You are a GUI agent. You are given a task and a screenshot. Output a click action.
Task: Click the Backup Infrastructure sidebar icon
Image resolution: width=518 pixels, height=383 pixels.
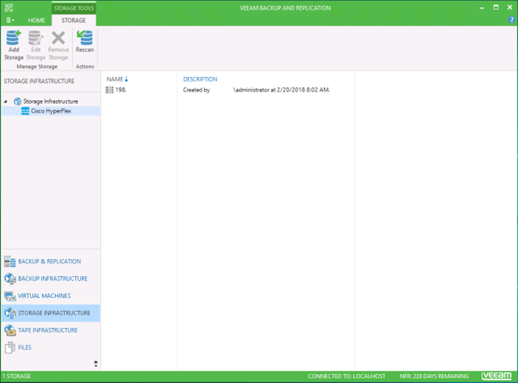(10, 279)
